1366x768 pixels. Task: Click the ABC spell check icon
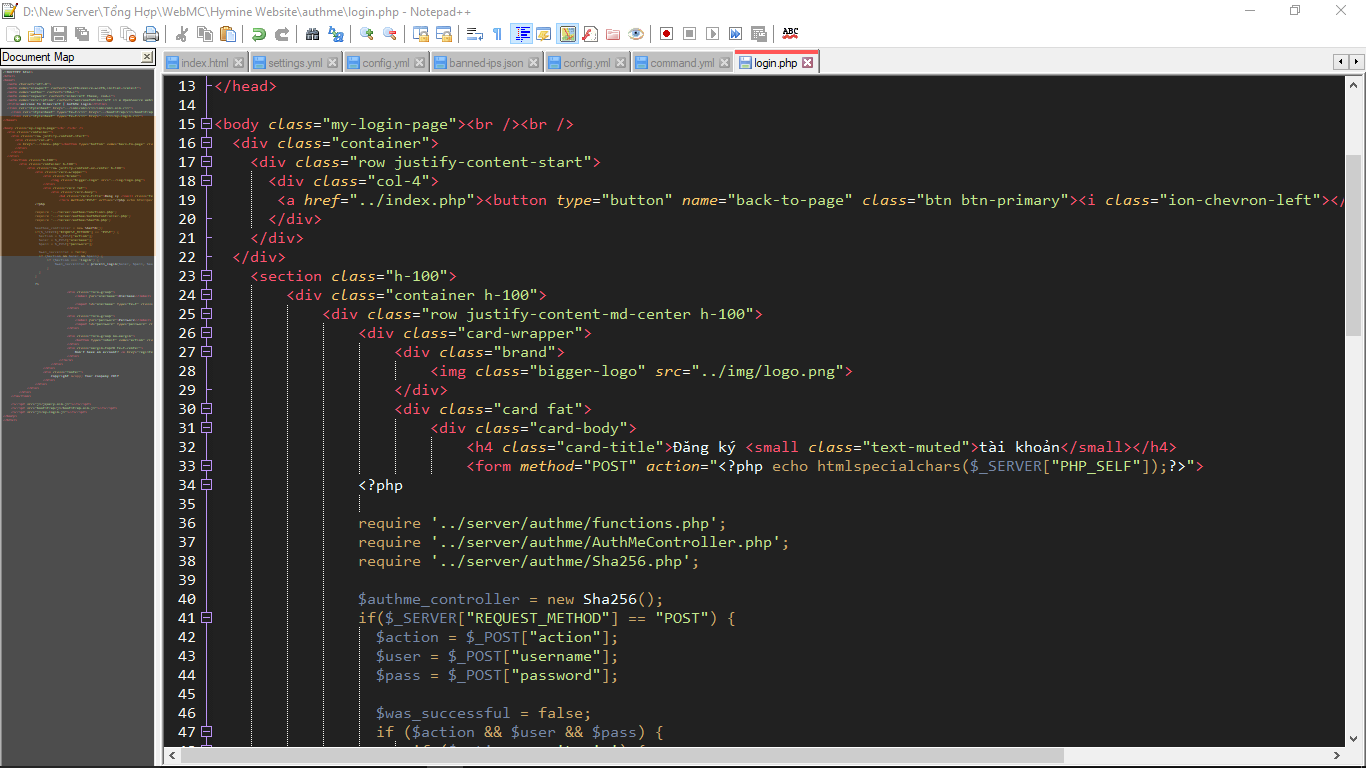[x=790, y=34]
